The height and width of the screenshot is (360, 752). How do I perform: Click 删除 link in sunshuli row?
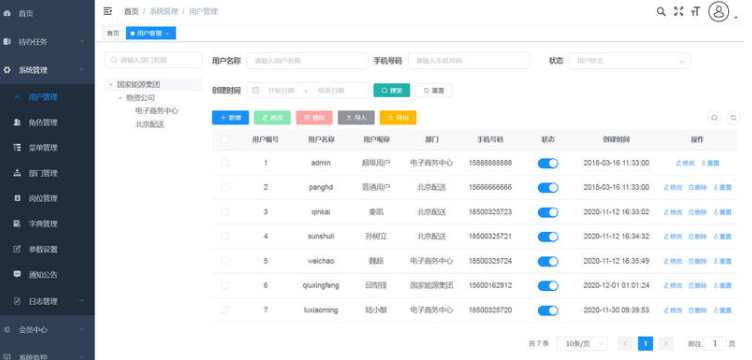pyautogui.click(x=698, y=237)
